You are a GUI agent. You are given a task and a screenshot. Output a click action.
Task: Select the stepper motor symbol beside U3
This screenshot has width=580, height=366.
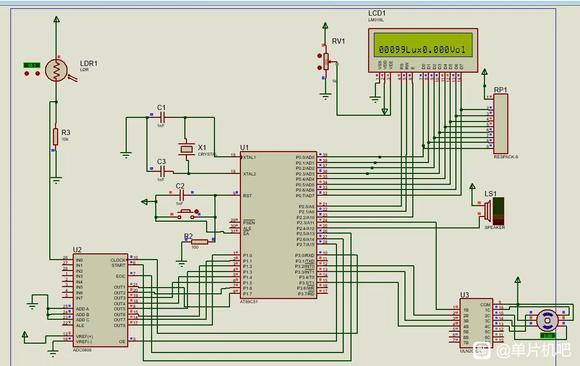pos(547,320)
